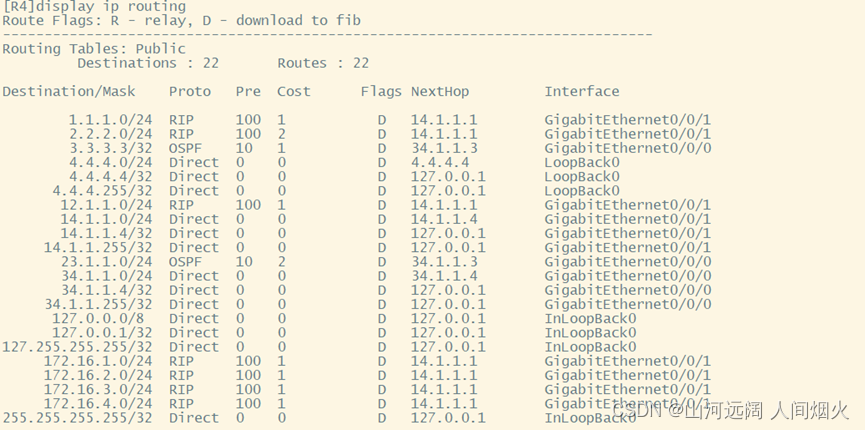Select the Pre column header

click(248, 91)
